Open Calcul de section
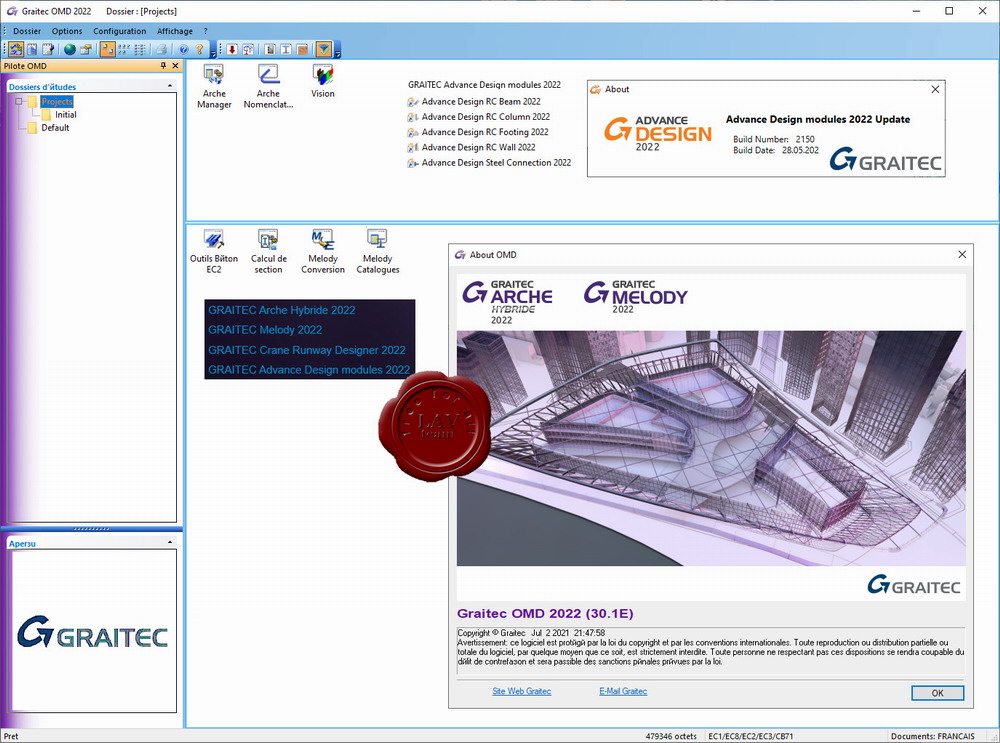 point(268,252)
